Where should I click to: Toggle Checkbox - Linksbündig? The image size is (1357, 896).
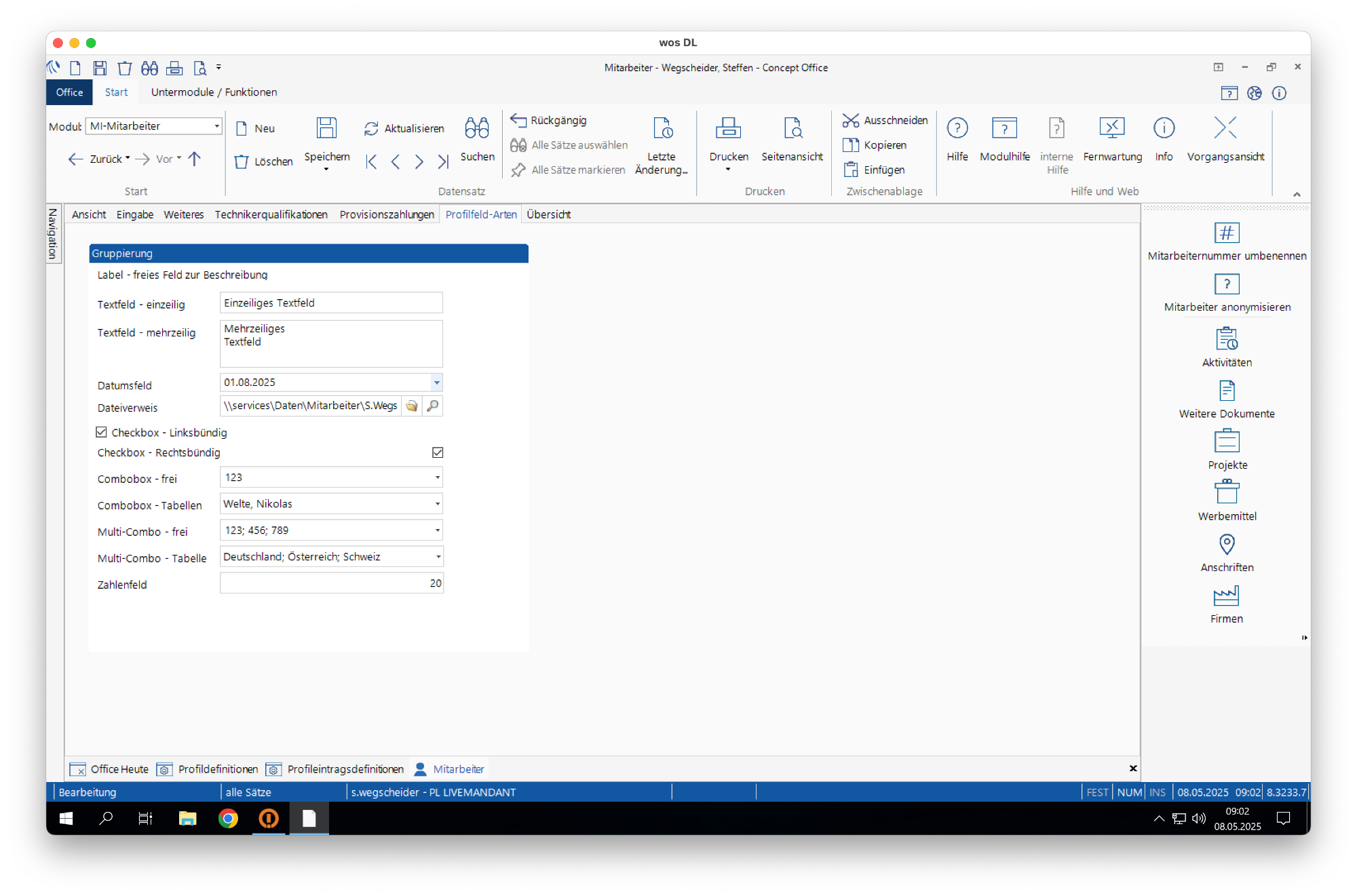click(101, 432)
